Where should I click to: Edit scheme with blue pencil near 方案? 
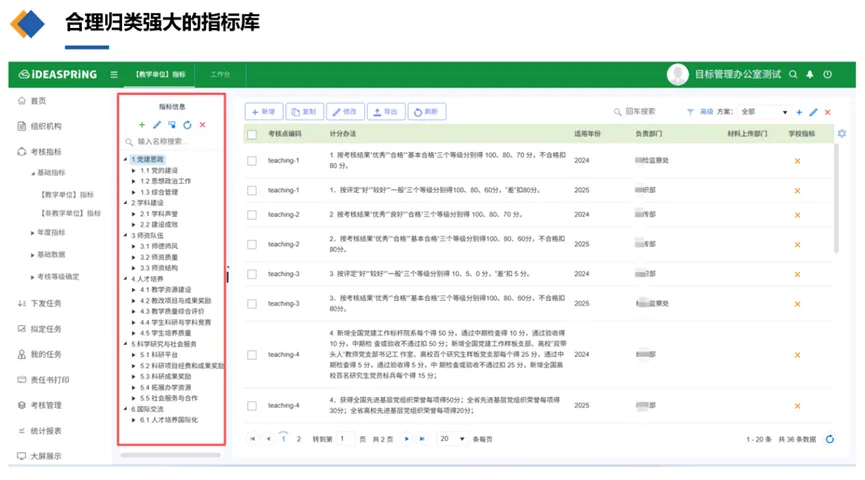click(813, 112)
